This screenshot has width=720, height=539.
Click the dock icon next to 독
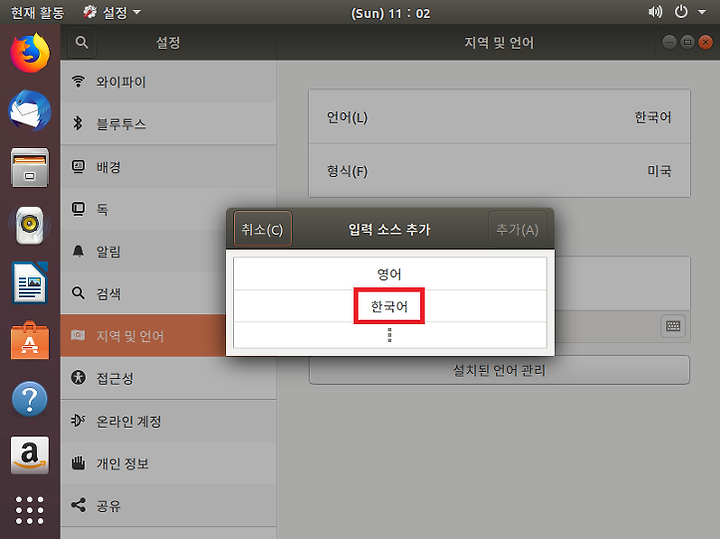point(78,209)
